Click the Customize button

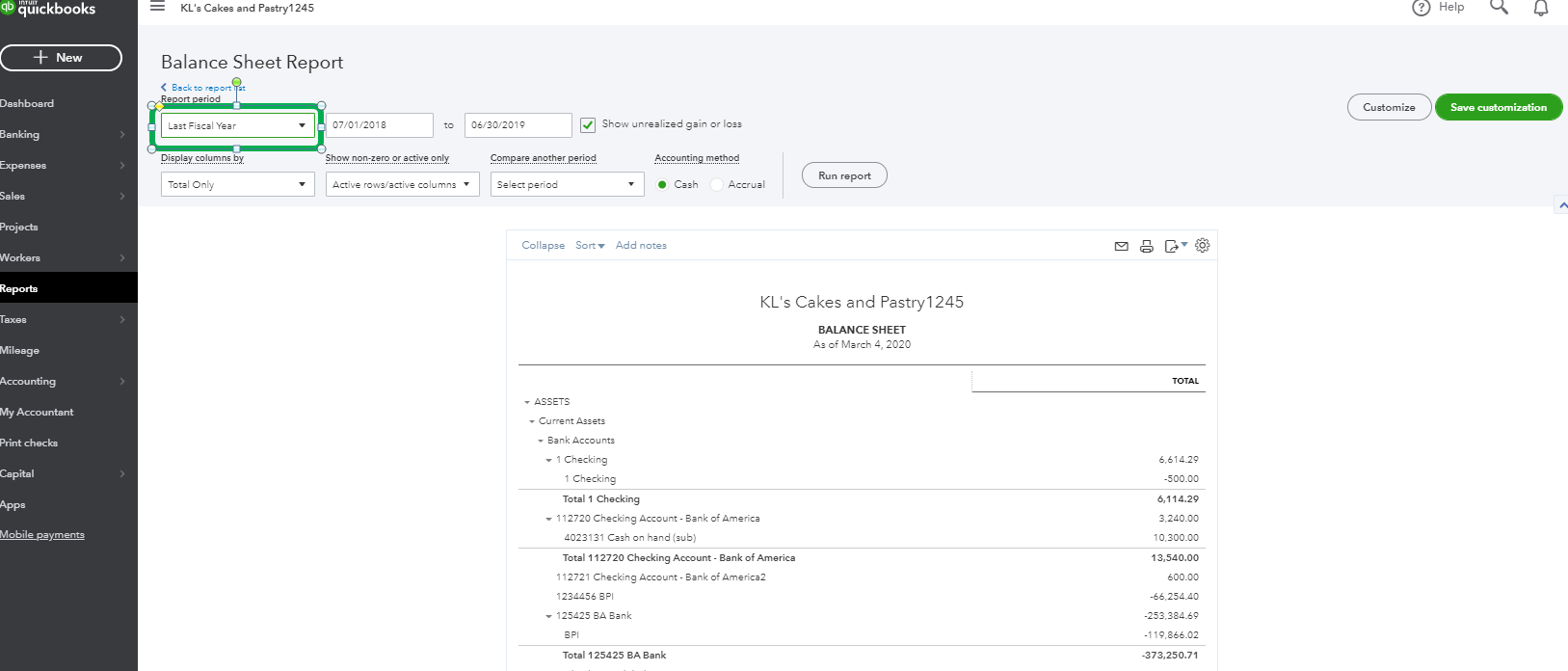pyautogui.click(x=1389, y=107)
